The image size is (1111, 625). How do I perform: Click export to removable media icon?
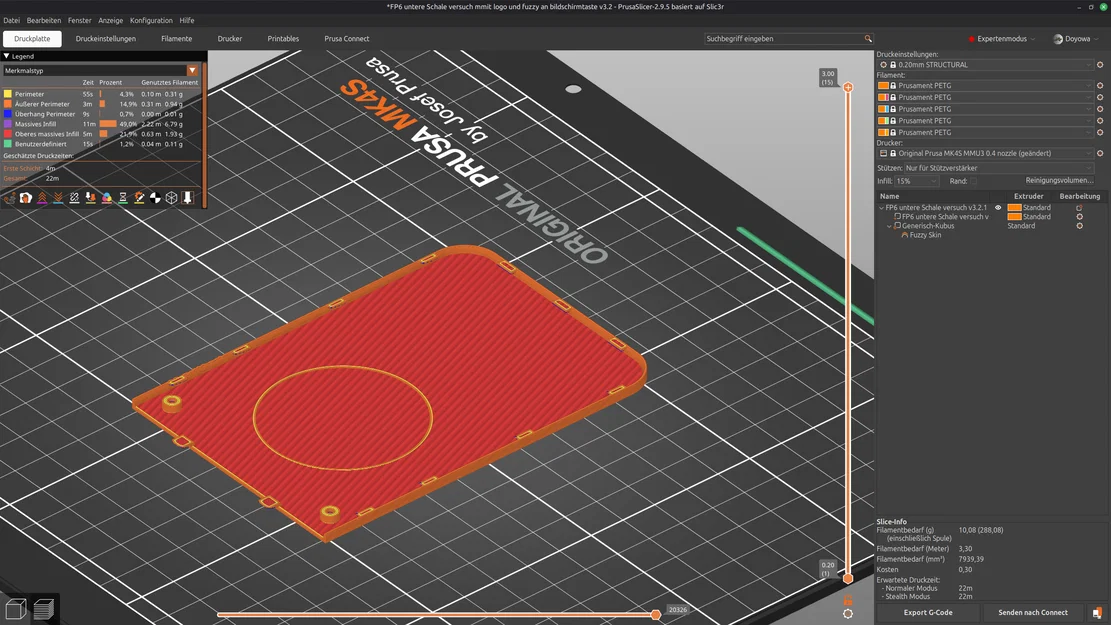(1098, 613)
